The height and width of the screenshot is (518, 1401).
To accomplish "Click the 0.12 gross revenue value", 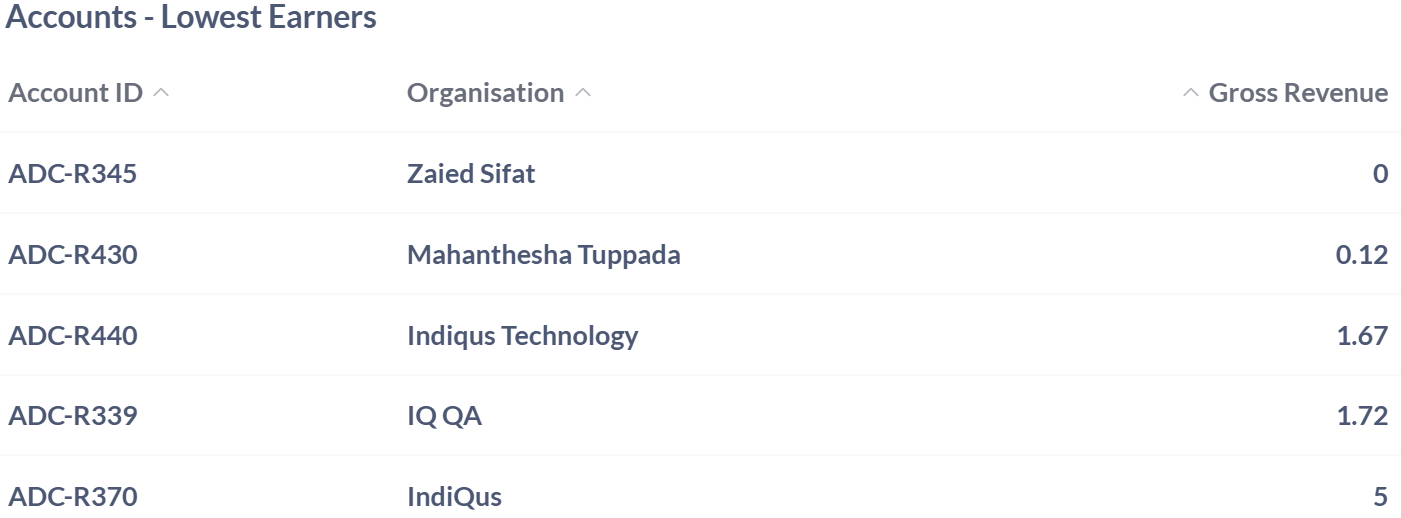I will [1362, 255].
